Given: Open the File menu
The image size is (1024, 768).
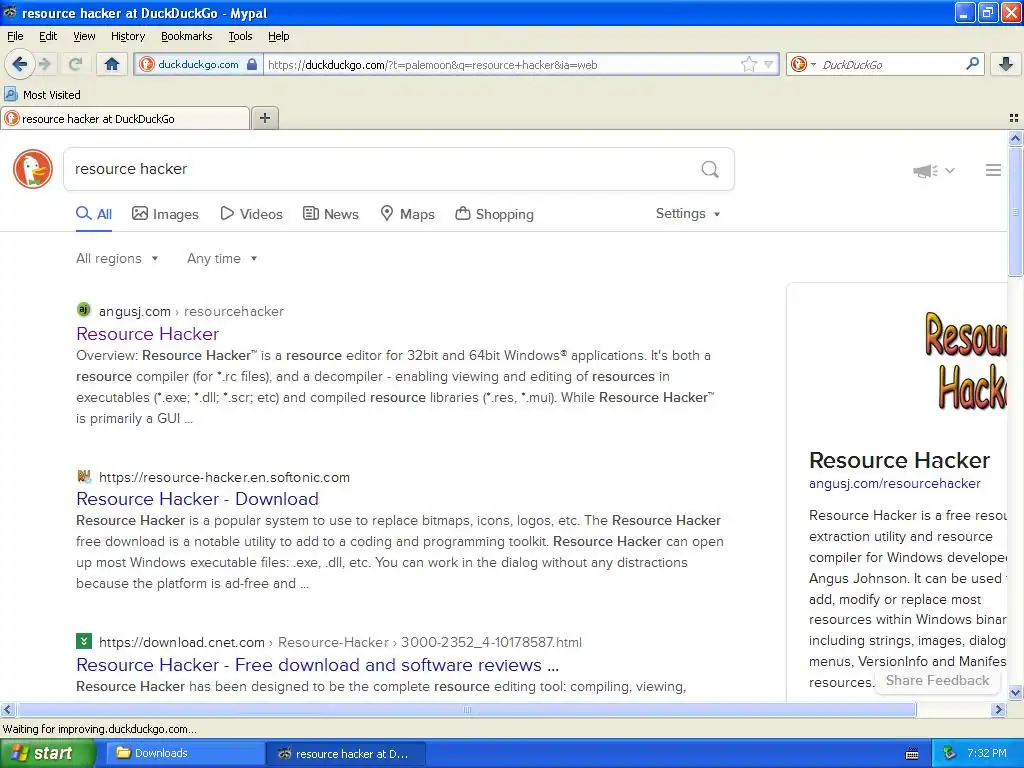Looking at the screenshot, I should point(15,36).
